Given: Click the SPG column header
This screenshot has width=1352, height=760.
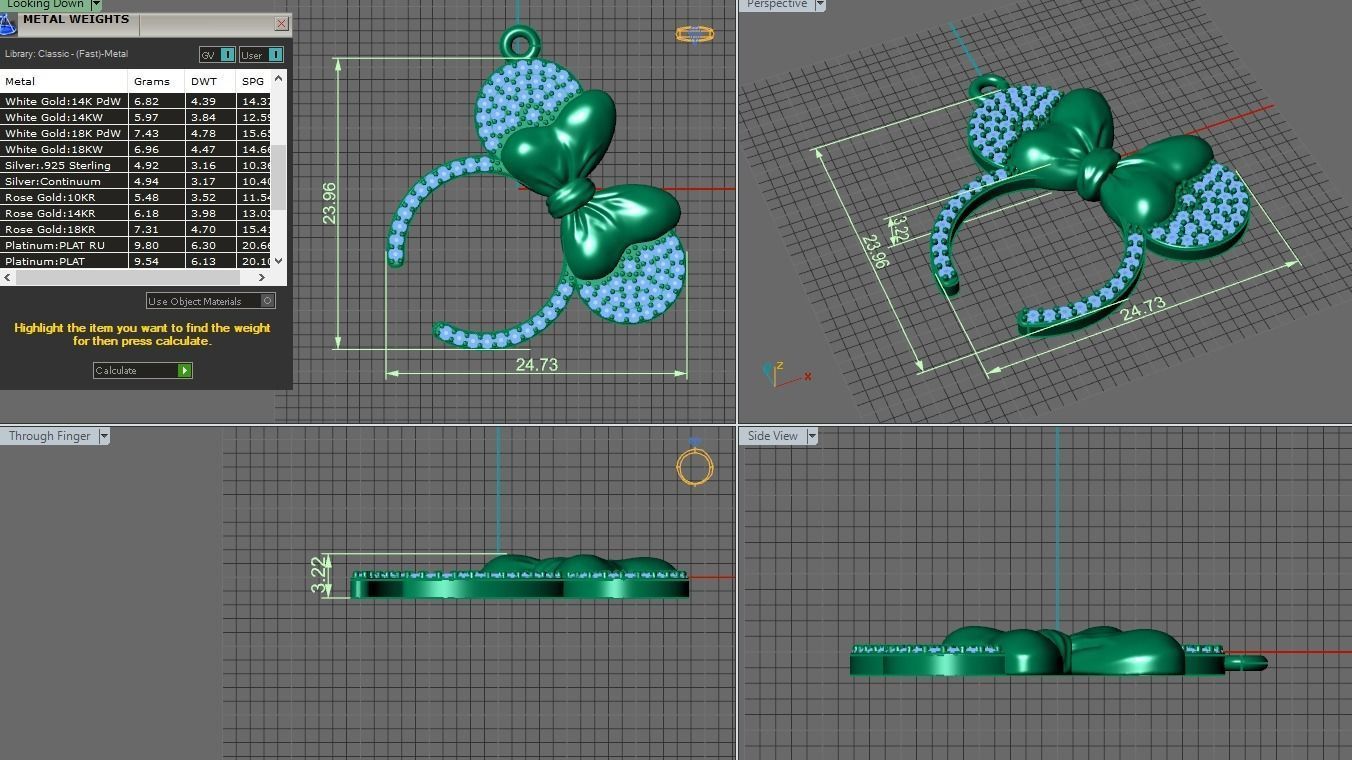Looking at the screenshot, I should point(254,81).
